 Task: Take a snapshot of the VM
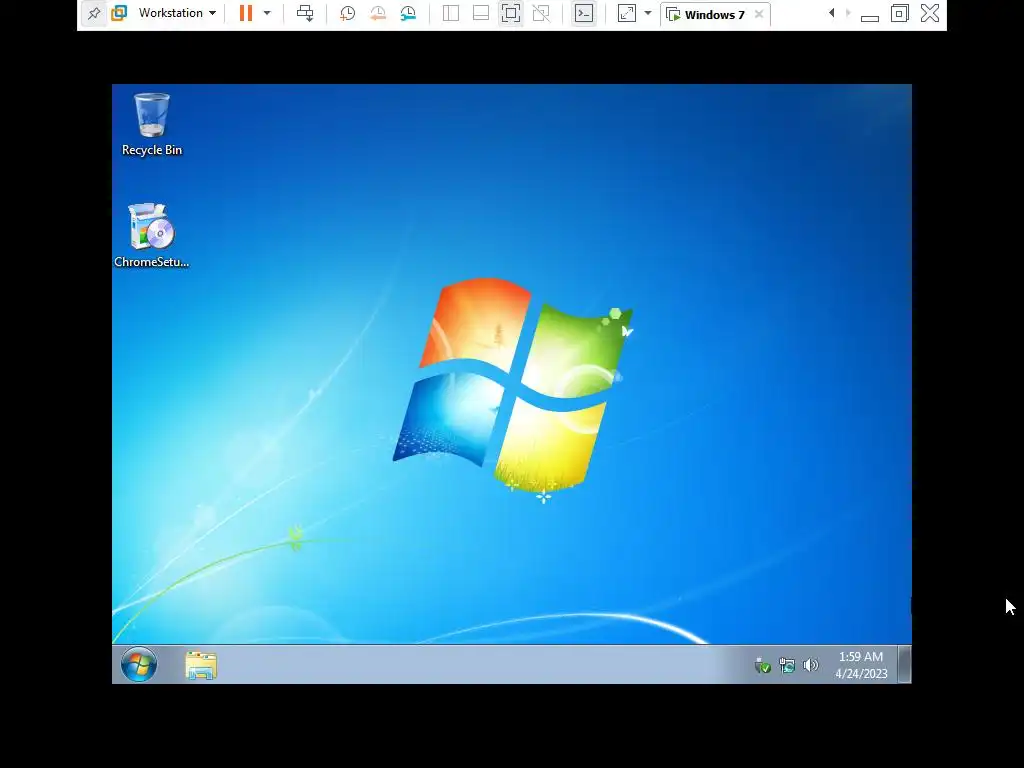point(347,13)
